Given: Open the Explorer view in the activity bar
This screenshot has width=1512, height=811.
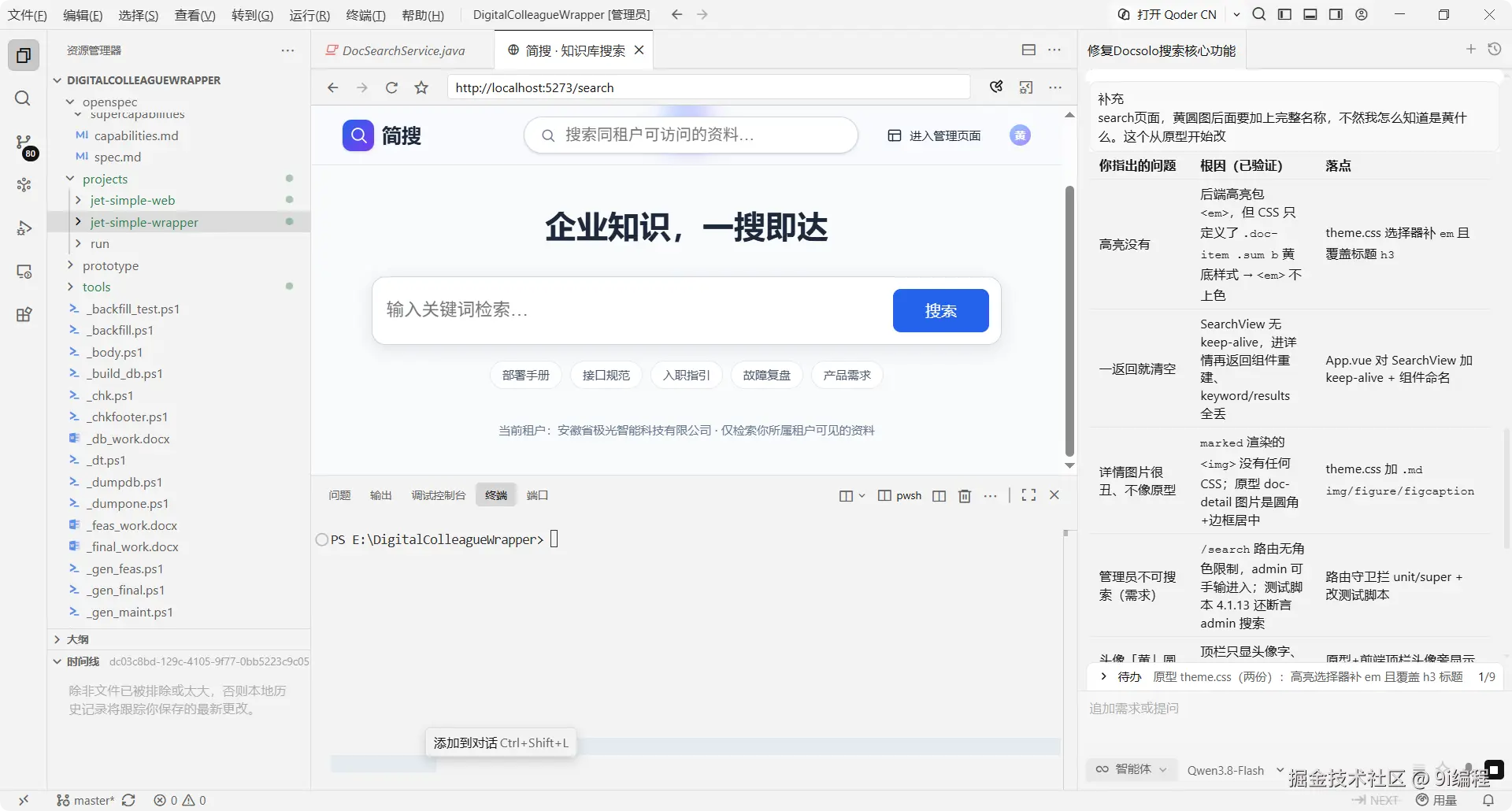Looking at the screenshot, I should 24,55.
